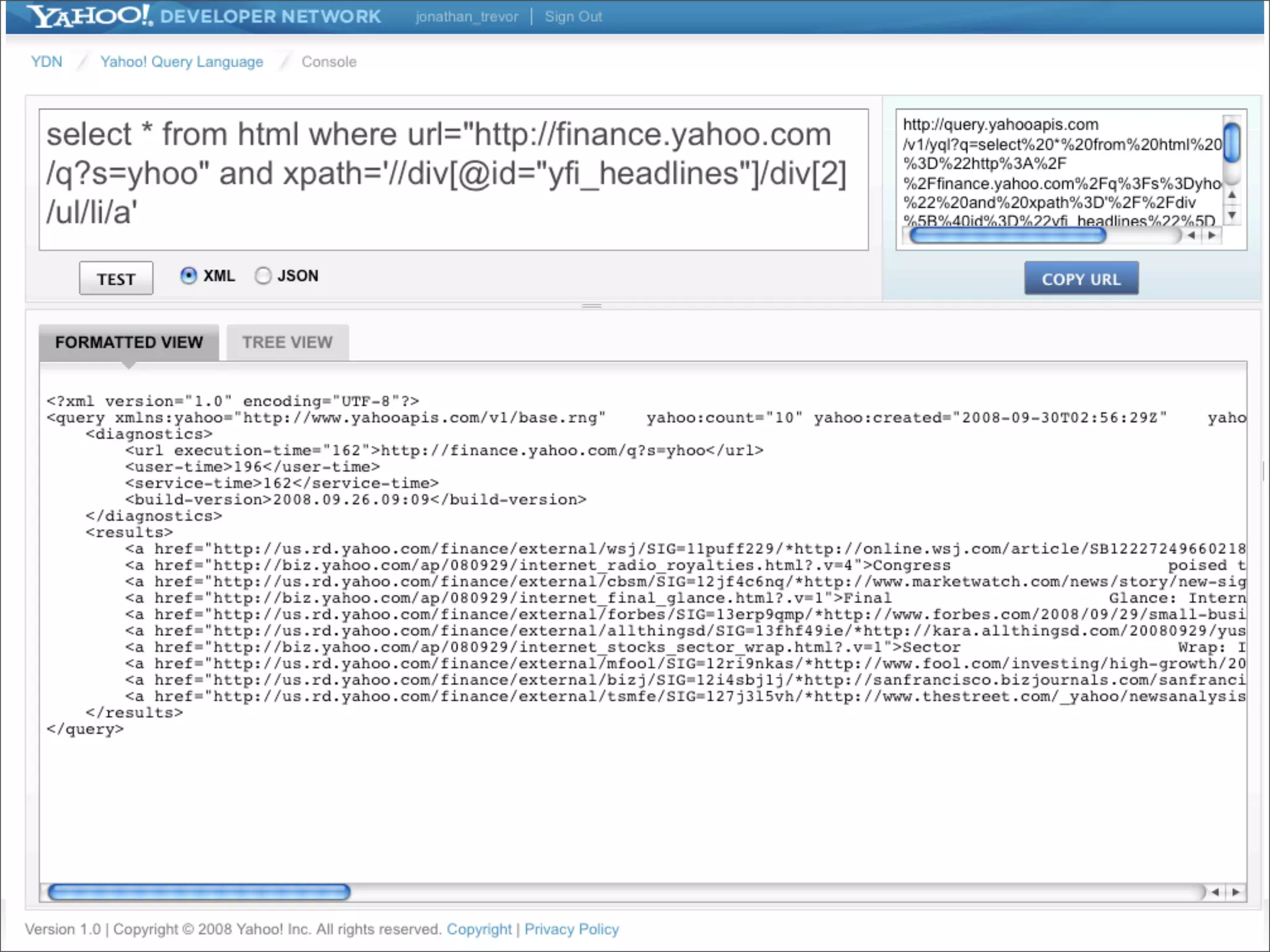The image size is (1270, 952).
Task: Click URL box scroll down arrow
Action: click(x=1232, y=215)
